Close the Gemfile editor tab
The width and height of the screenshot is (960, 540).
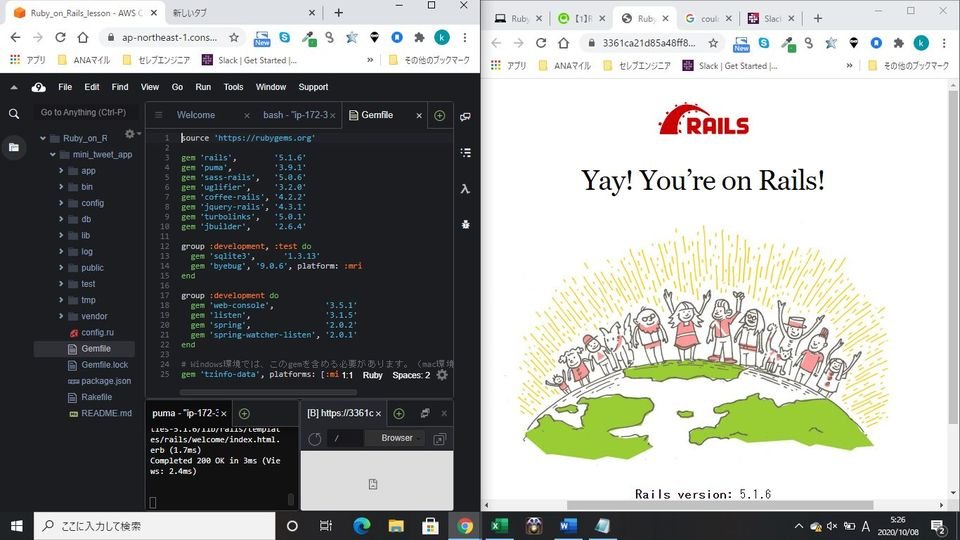click(x=419, y=115)
